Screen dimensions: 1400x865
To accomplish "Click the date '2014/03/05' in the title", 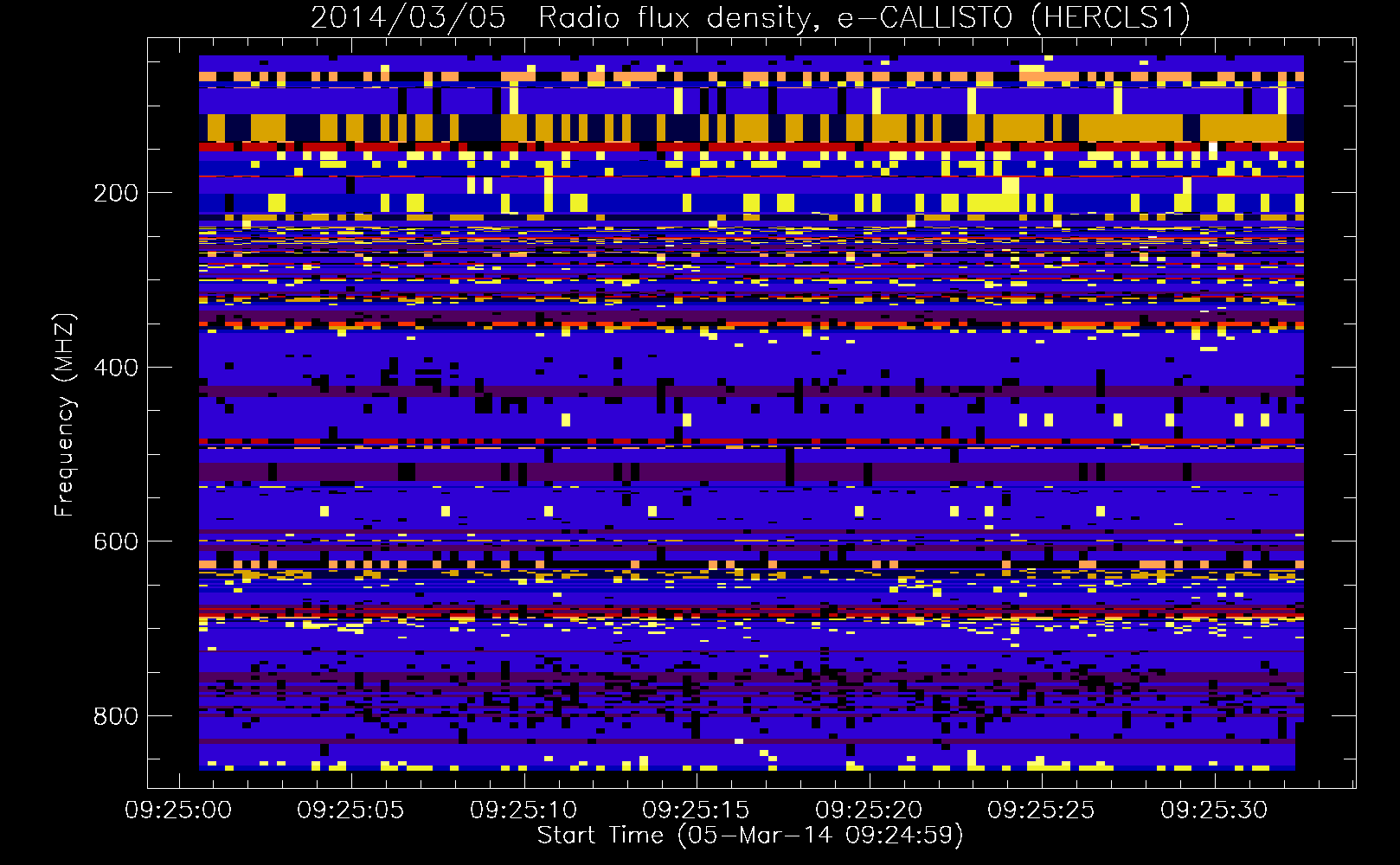I will pyautogui.click(x=408, y=17).
